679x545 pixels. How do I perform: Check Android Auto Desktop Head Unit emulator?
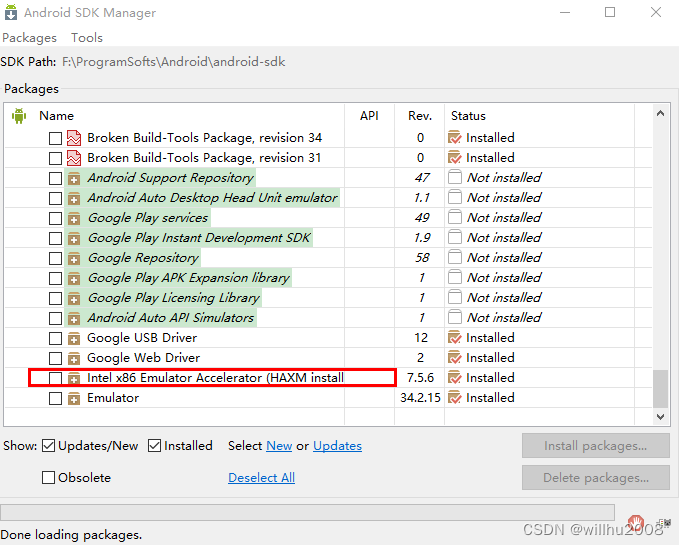[x=55, y=198]
